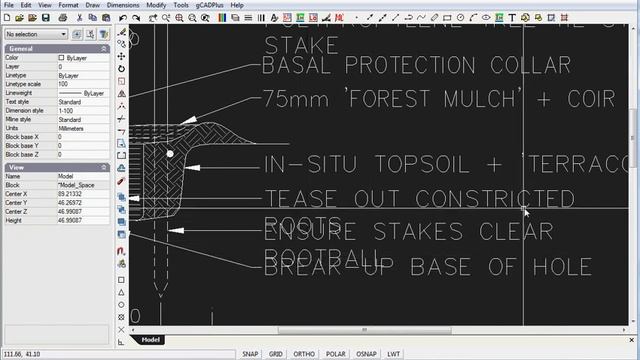Click the Cut (scissors) icon
This screenshot has width=640, height=360.
coord(80,18)
